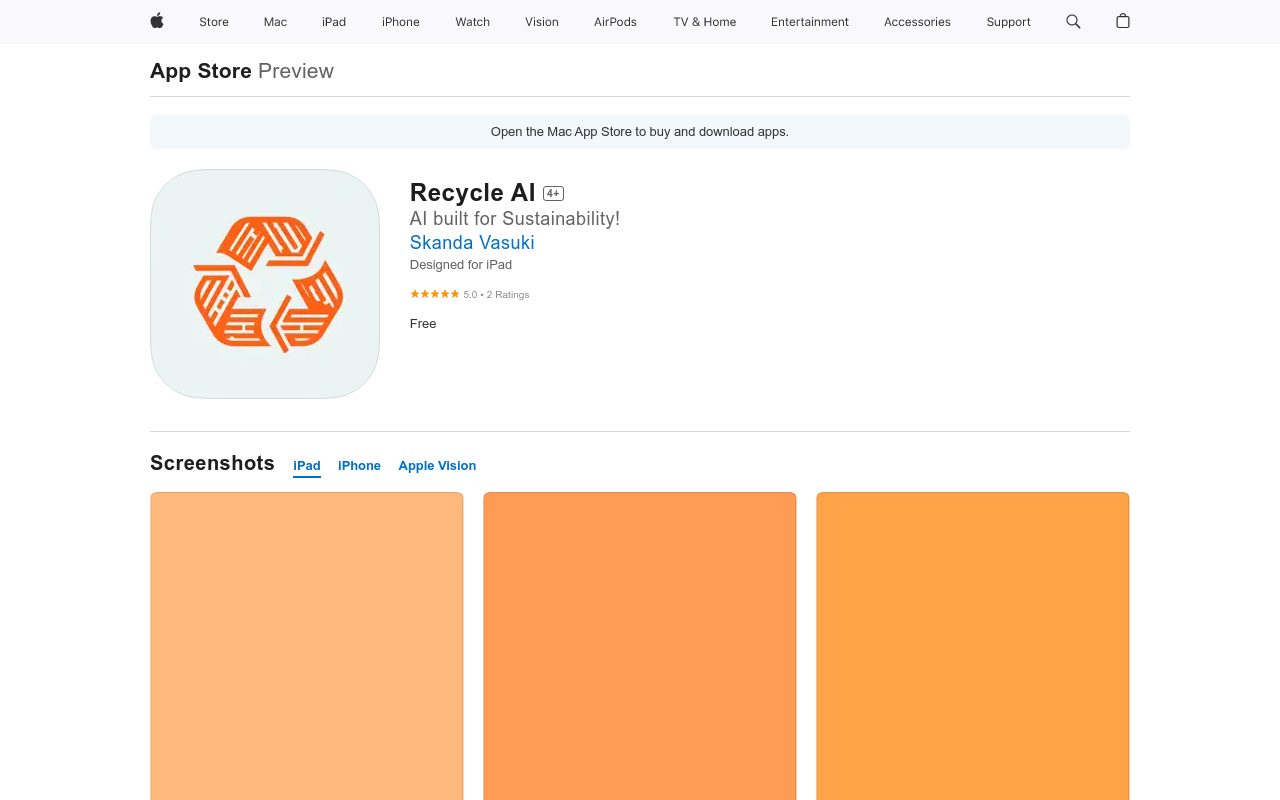Click the Designed for iPad text

461,265
